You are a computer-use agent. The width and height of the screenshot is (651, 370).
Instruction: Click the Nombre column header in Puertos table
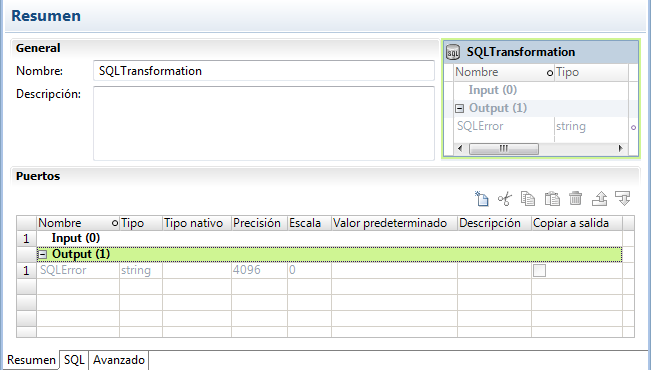click(78, 223)
